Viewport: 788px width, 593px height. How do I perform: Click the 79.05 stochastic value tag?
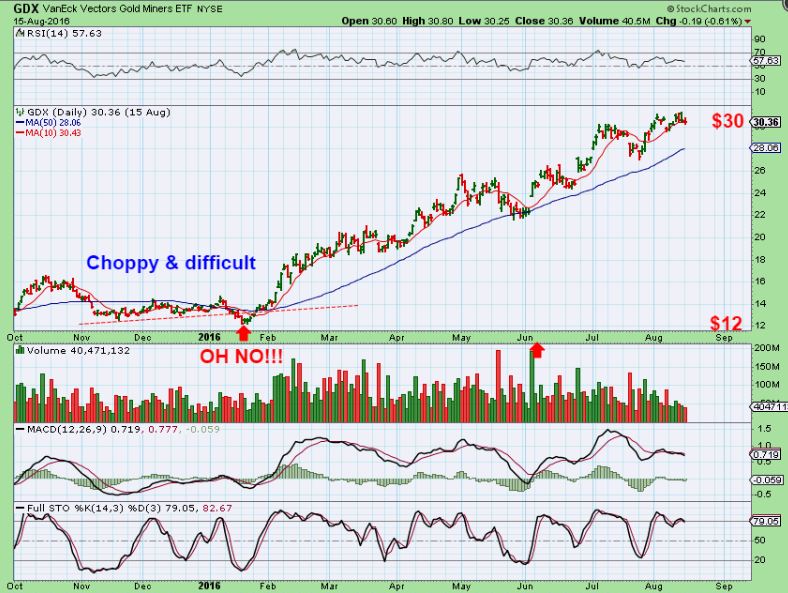click(766, 521)
